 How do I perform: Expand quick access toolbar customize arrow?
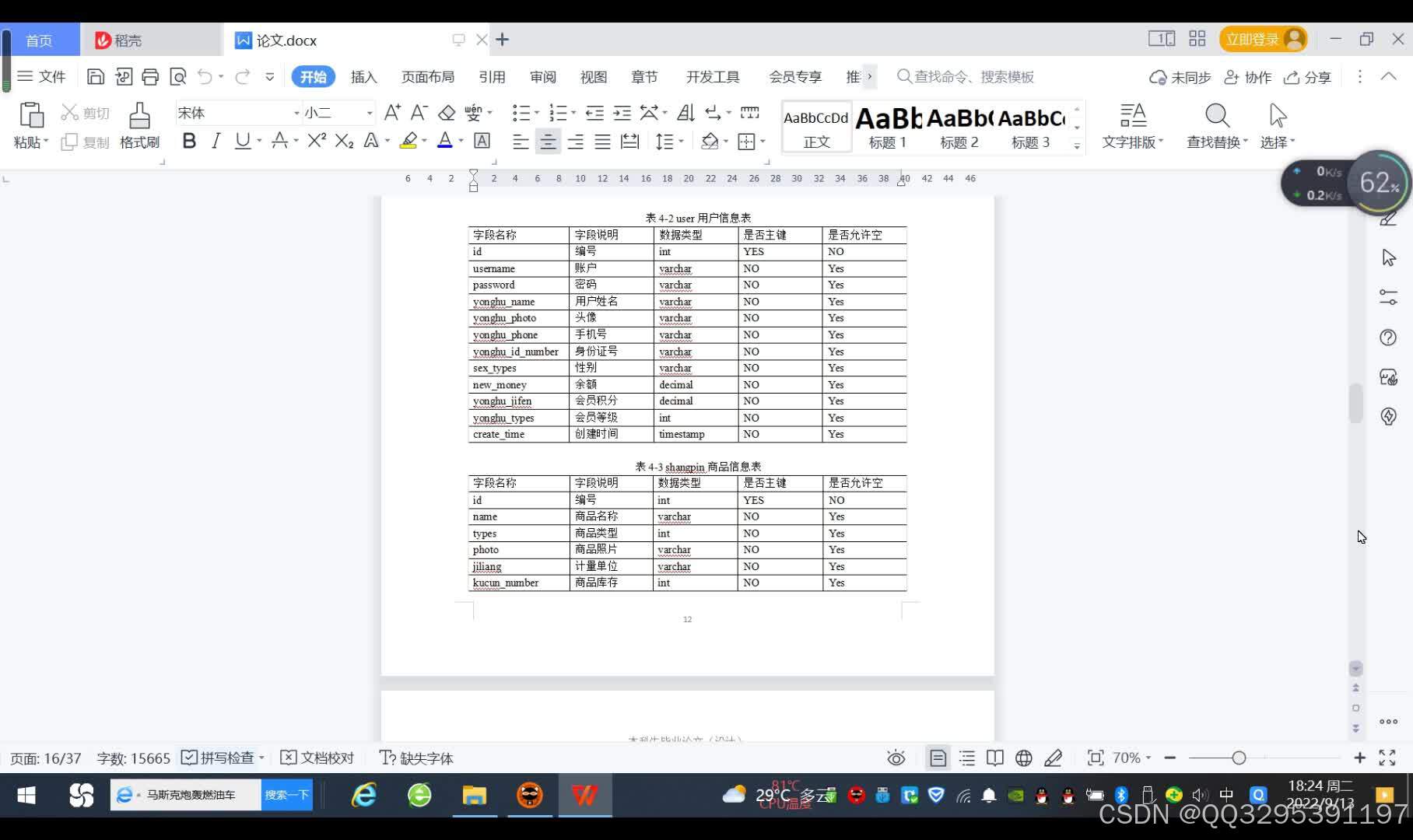[270, 76]
